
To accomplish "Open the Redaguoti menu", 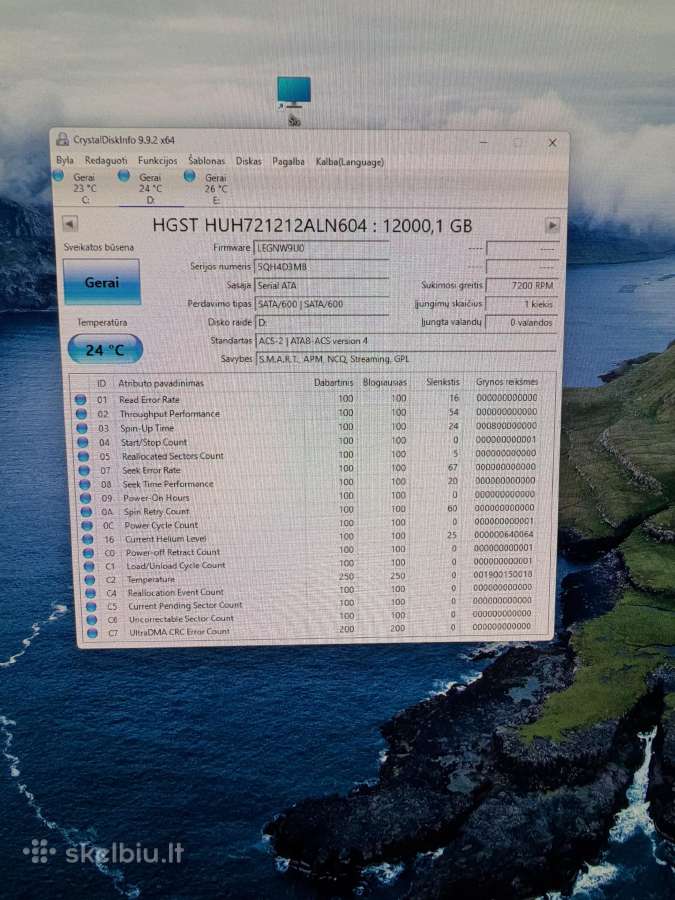I will 106,161.
